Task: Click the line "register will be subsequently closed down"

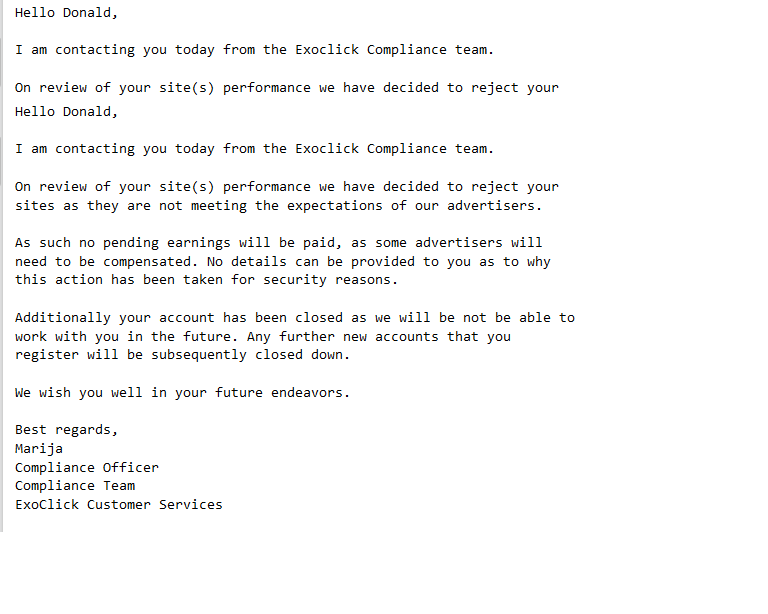Action: (182, 355)
